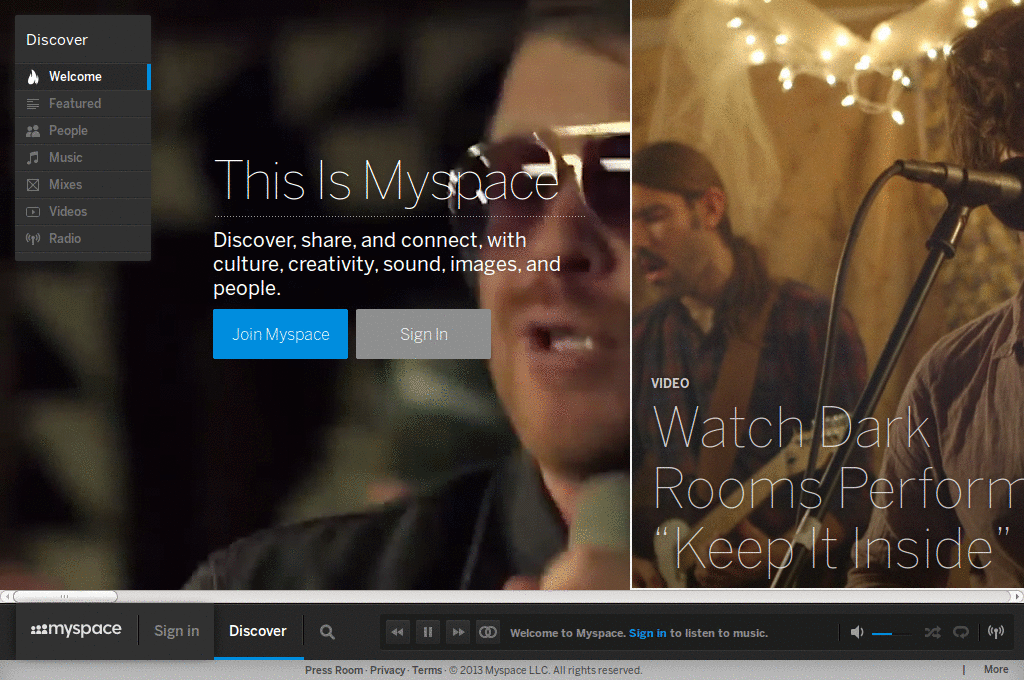
Task: Open People in the Discover sidebar
Action: [x=83, y=131]
